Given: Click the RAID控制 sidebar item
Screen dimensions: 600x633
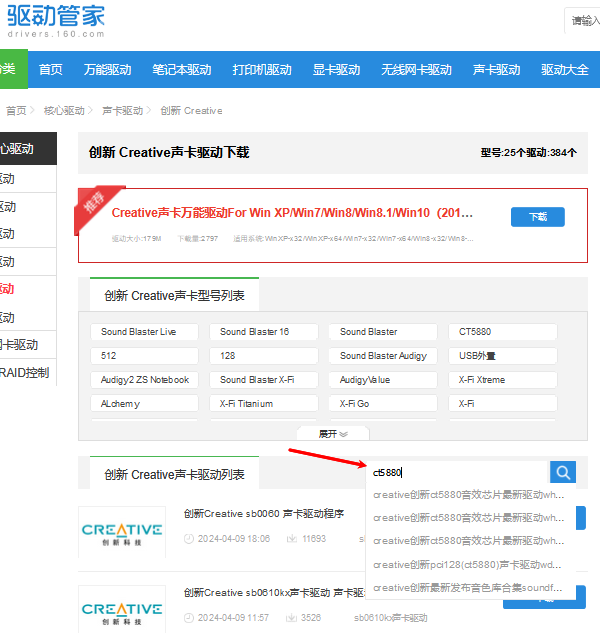Looking at the screenshot, I should (25, 372).
